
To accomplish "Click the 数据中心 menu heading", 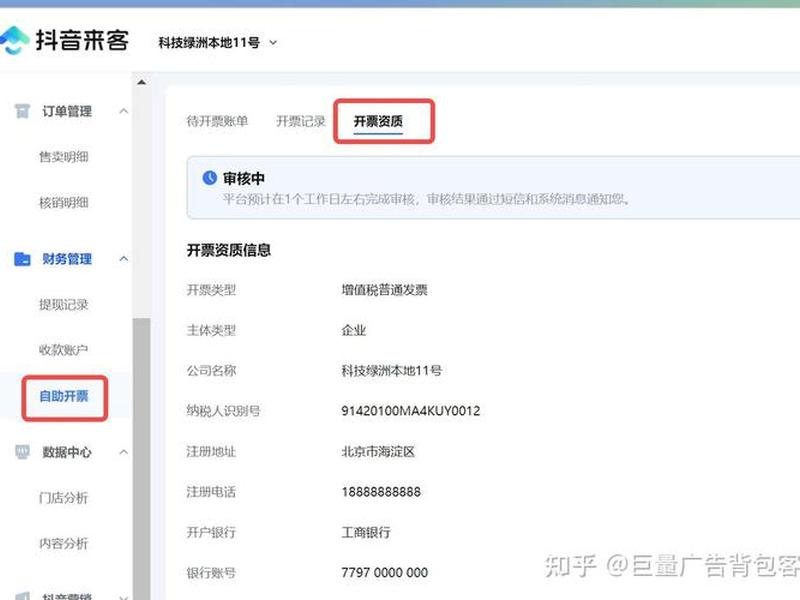I will click(x=67, y=452).
